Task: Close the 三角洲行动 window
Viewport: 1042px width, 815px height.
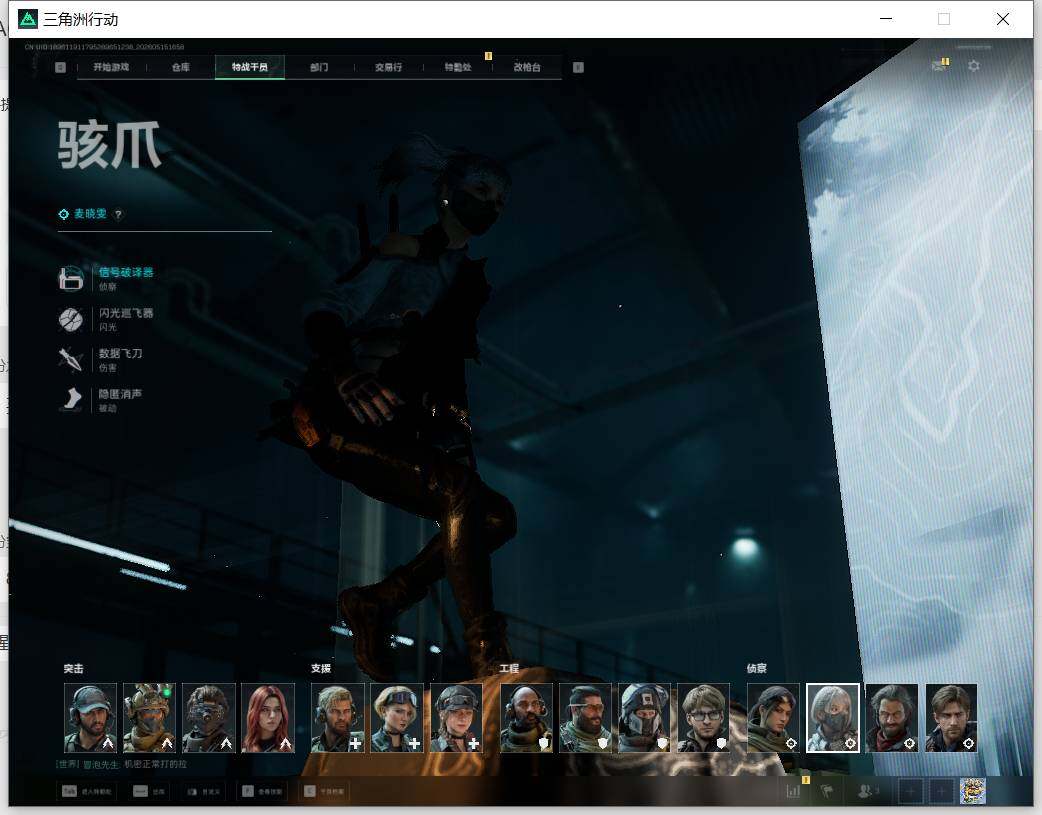Action: (1003, 19)
